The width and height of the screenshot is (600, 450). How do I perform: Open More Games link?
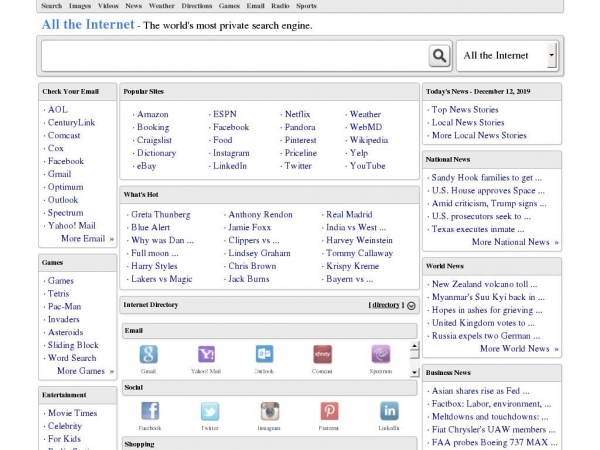[81, 371]
